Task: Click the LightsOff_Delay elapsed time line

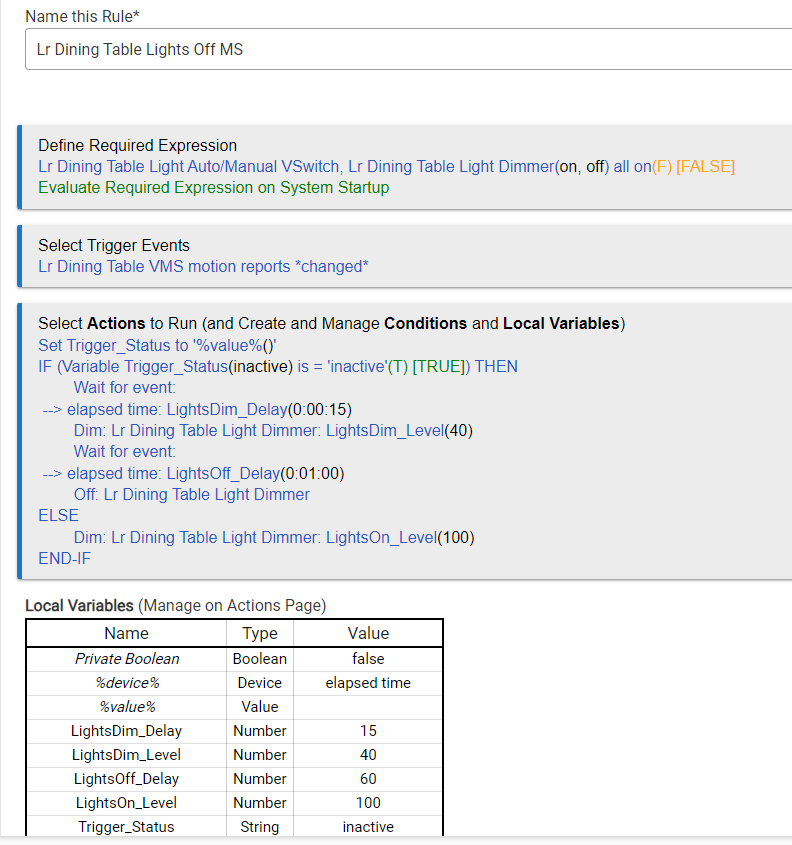Action: (x=199, y=473)
